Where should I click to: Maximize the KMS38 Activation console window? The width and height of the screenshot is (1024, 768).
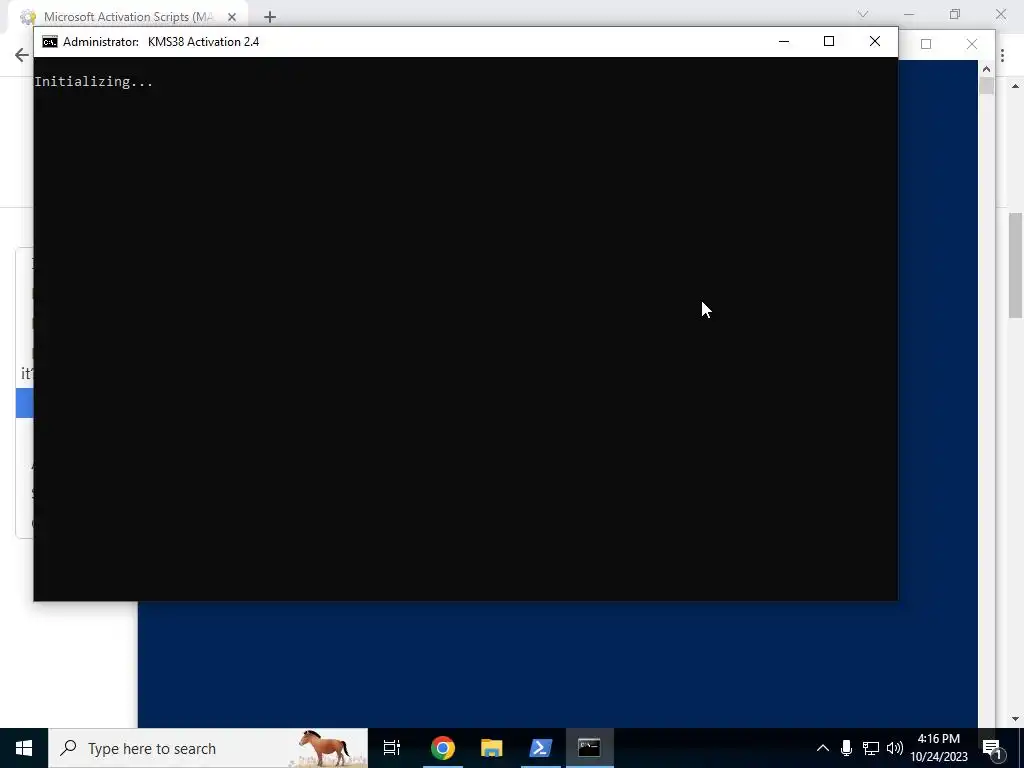(829, 41)
